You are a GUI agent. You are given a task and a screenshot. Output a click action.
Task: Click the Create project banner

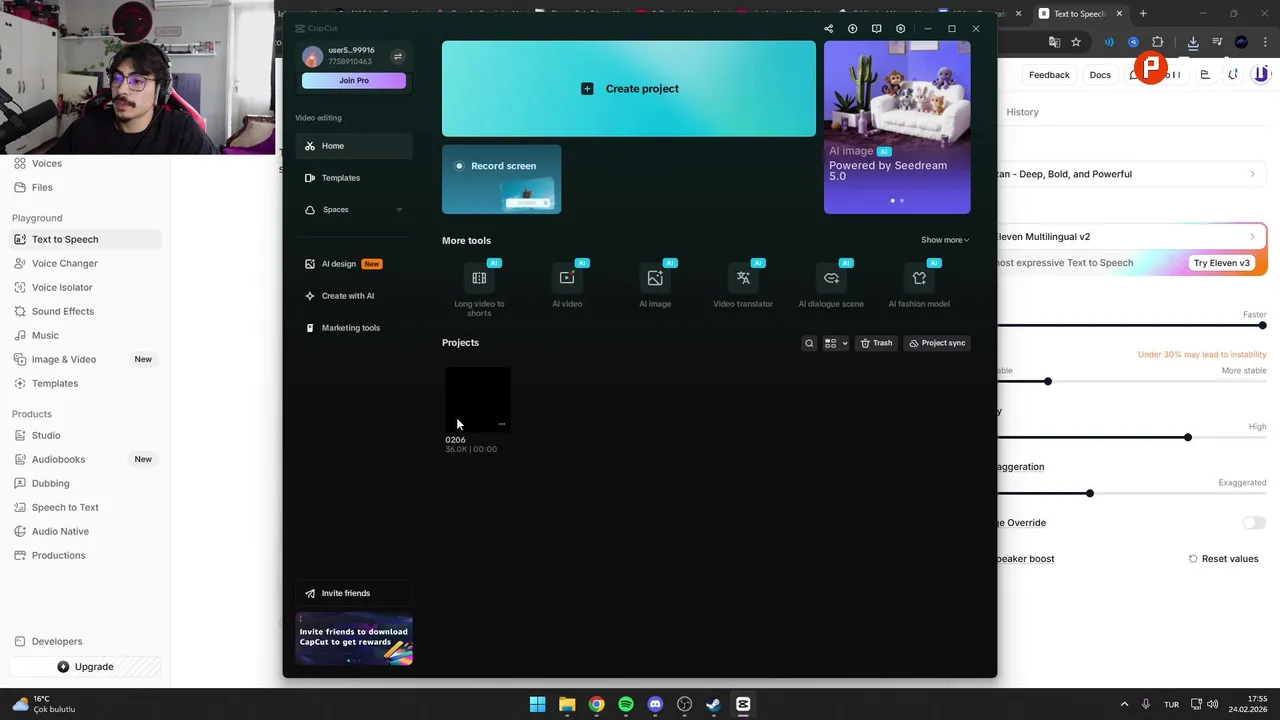pyautogui.click(x=629, y=88)
